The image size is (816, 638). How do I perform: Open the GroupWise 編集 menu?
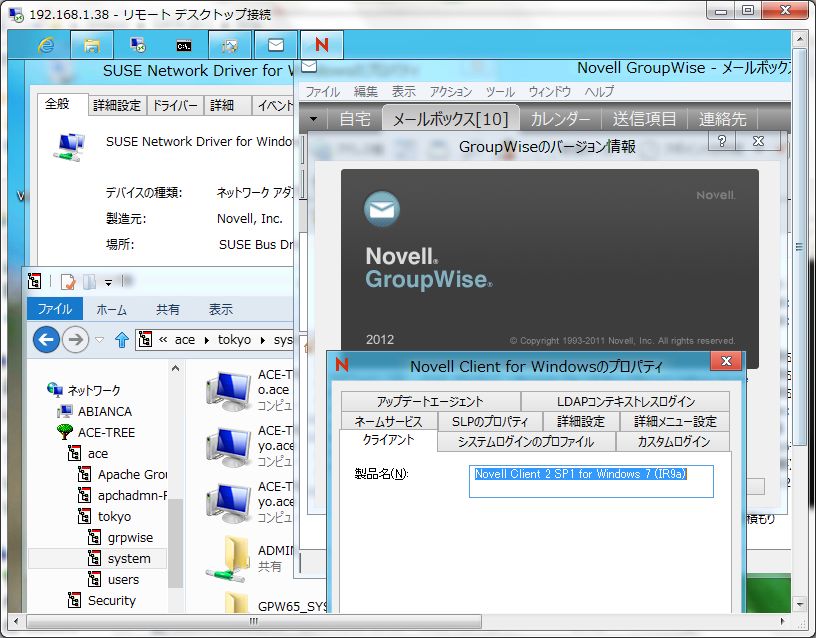coord(365,92)
